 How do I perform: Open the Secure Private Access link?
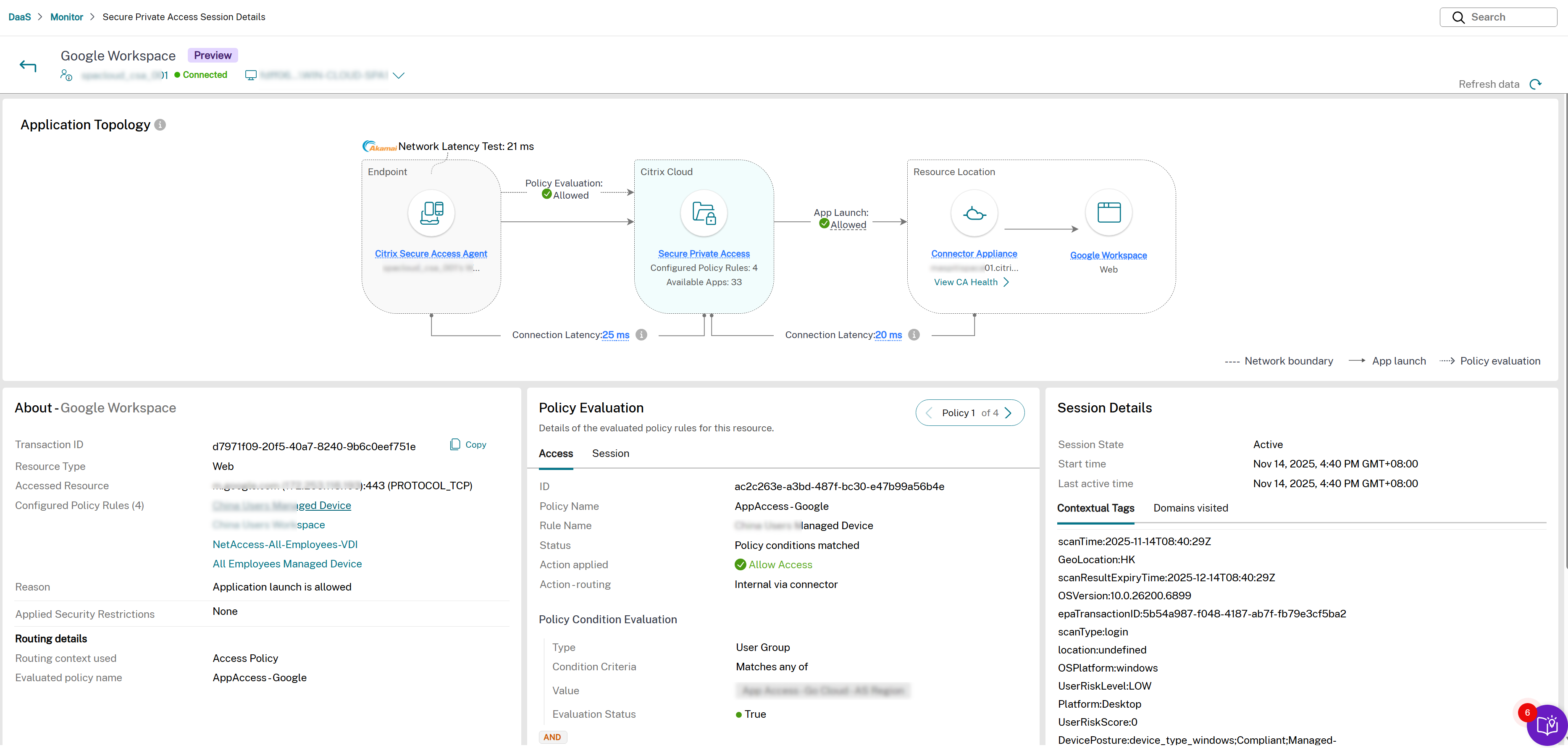click(704, 253)
